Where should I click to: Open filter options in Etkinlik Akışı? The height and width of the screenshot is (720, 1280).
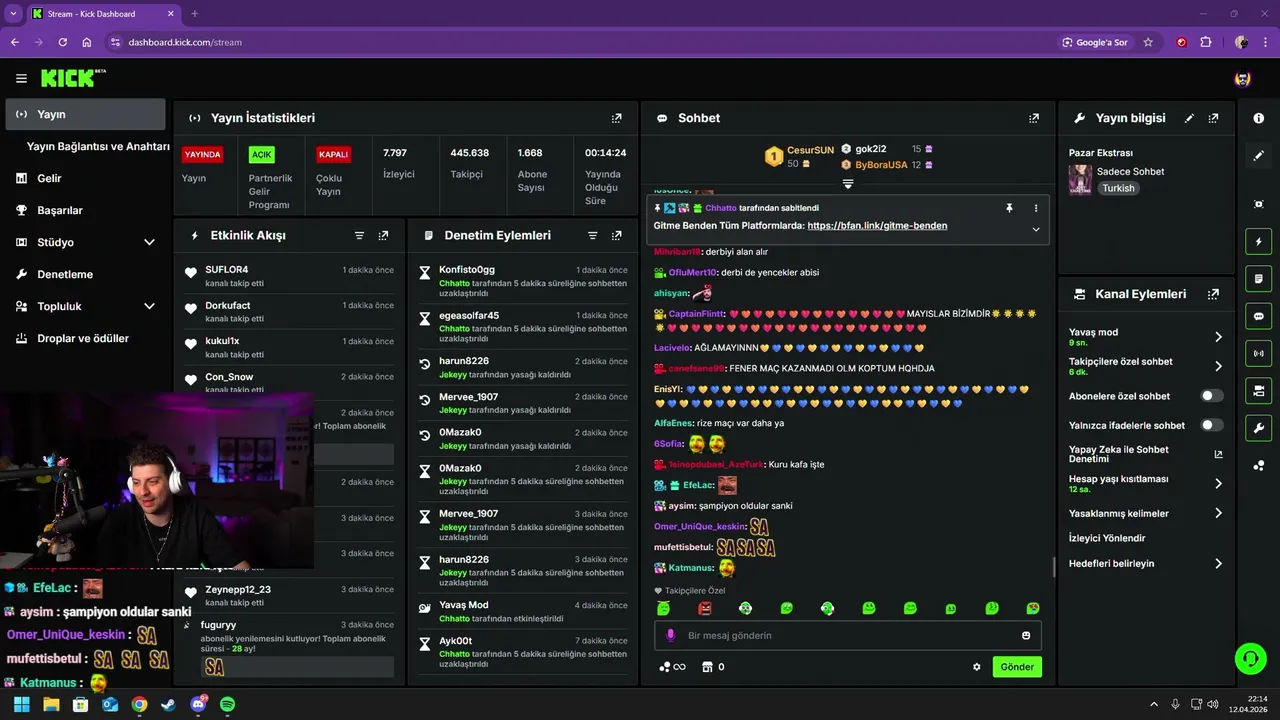359,236
